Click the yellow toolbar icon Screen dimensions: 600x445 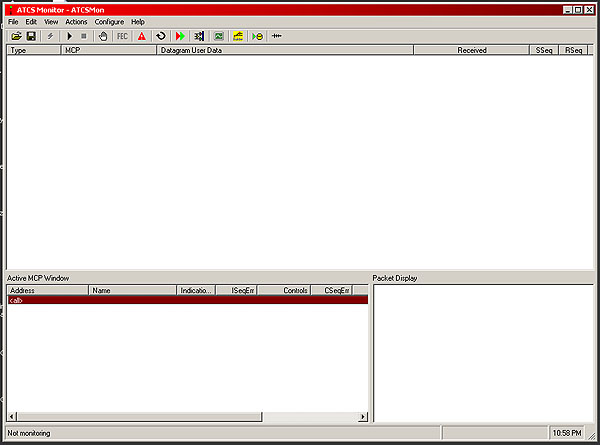(238, 36)
